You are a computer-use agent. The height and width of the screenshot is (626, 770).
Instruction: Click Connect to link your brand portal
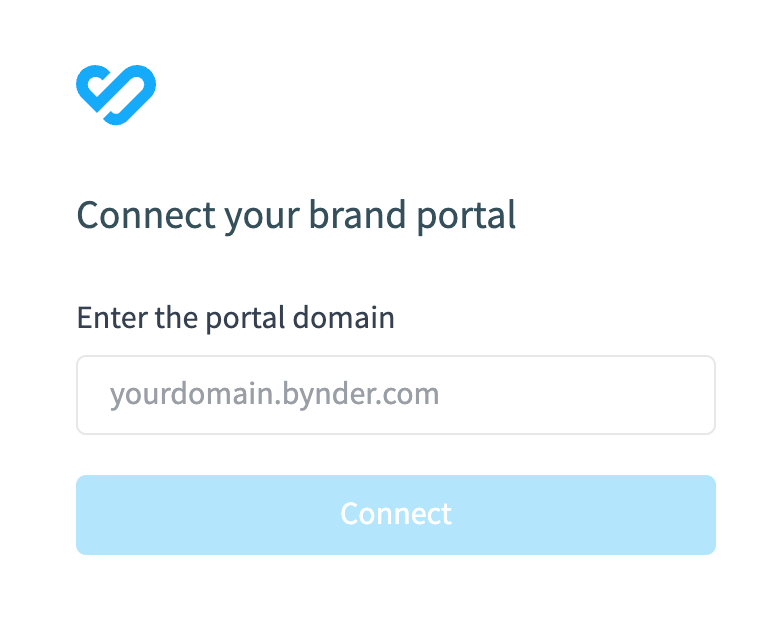(395, 514)
